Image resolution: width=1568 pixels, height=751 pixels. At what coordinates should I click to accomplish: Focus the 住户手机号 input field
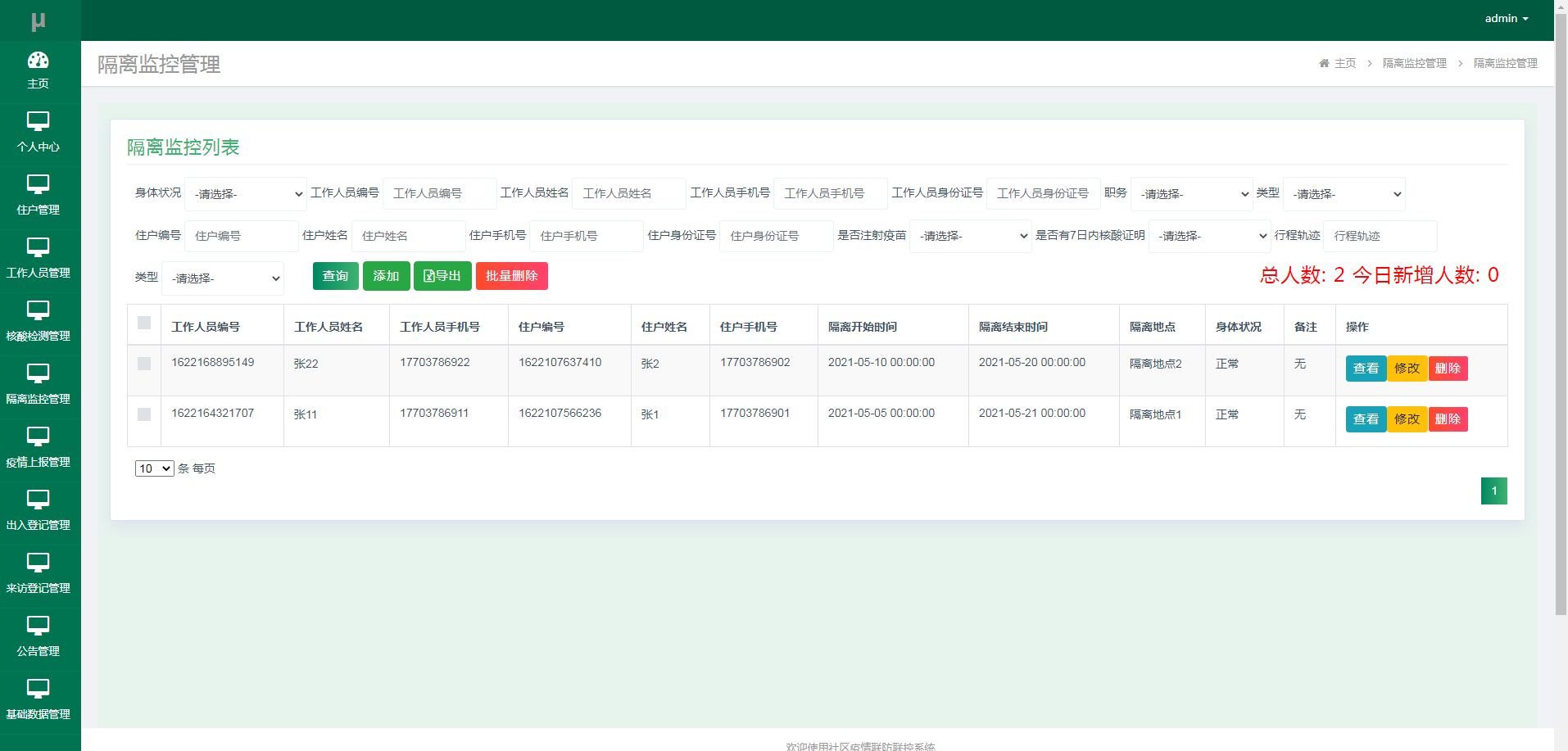(587, 236)
